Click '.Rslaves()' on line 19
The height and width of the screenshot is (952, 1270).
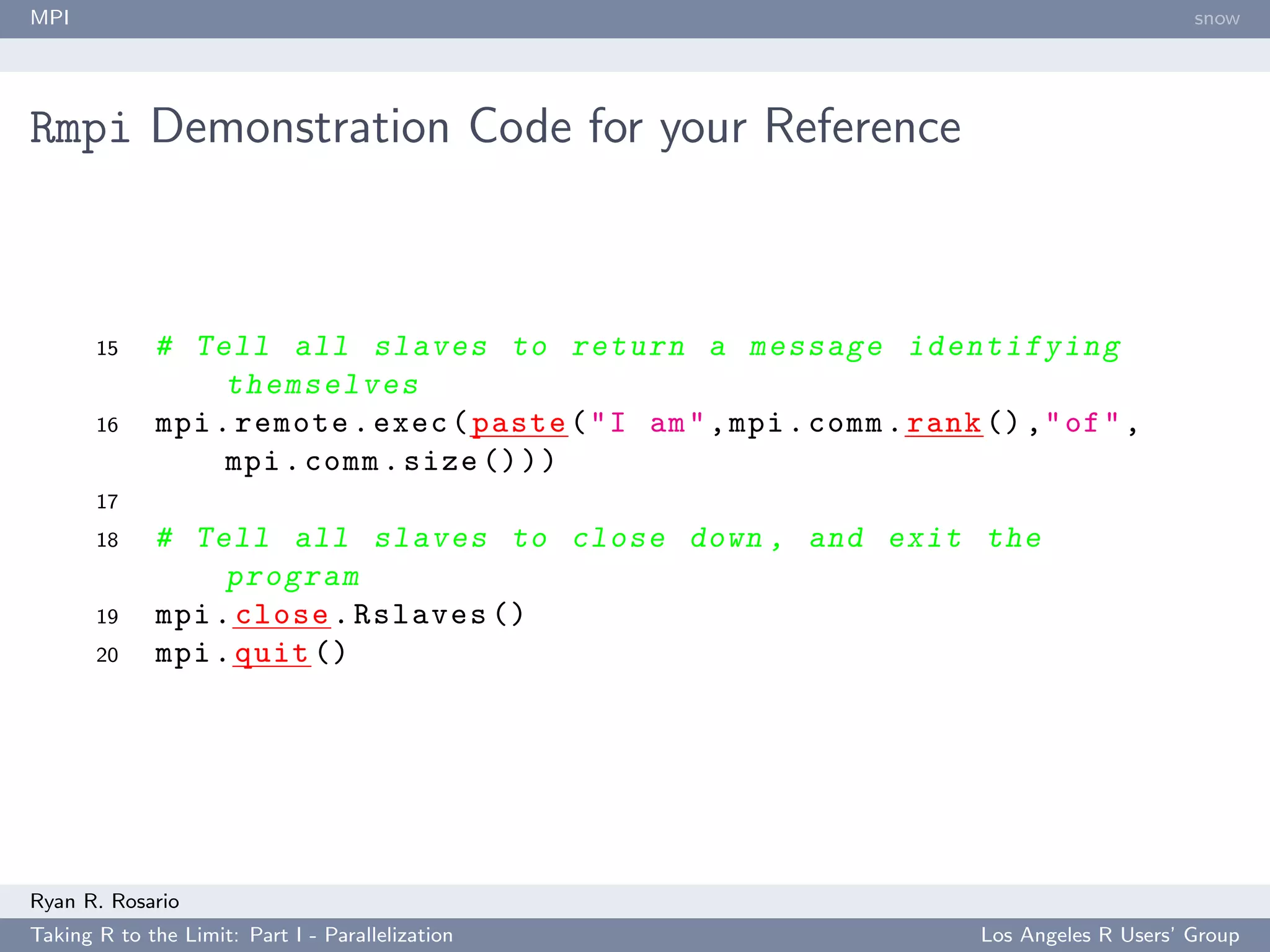pyautogui.click(x=430, y=615)
